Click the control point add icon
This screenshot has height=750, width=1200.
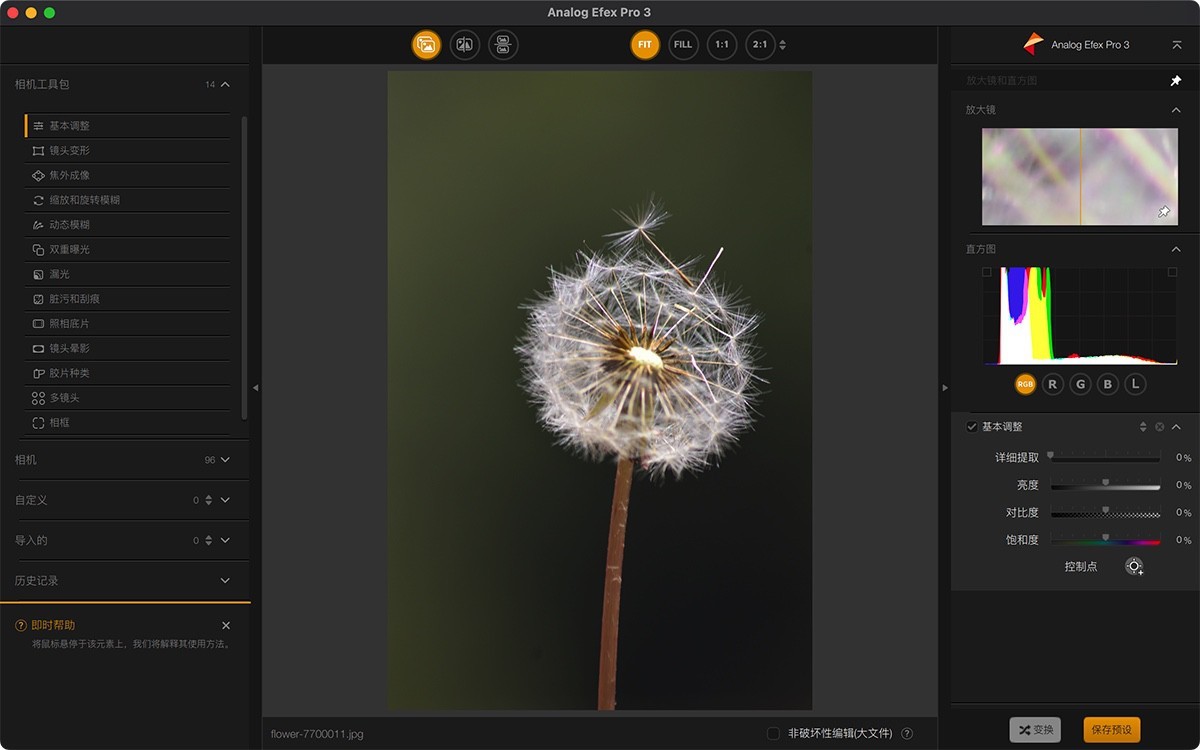click(1134, 567)
